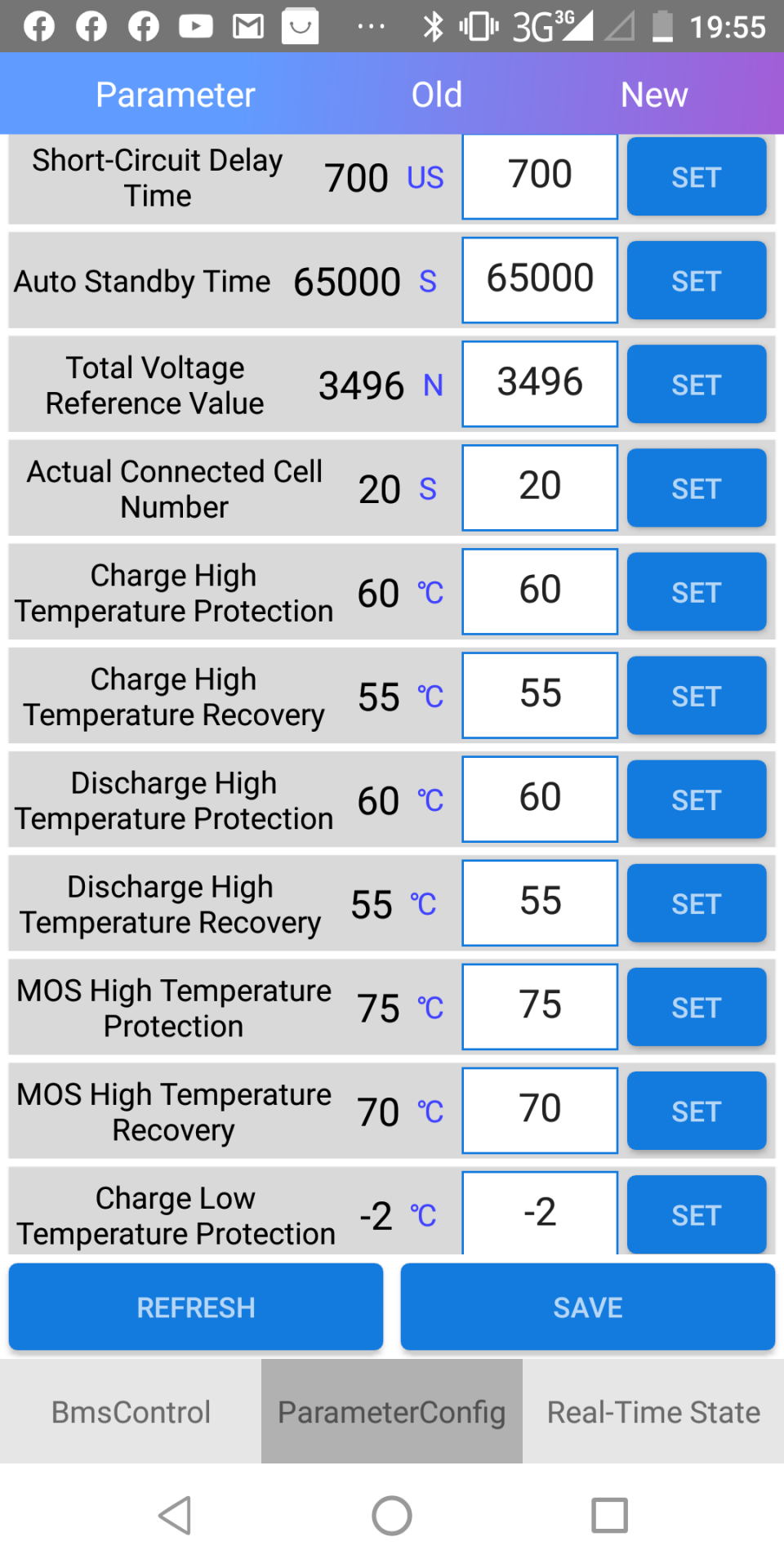Click SET for Auto Standby Time
The height and width of the screenshot is (1568, 784).
[696, 281]
